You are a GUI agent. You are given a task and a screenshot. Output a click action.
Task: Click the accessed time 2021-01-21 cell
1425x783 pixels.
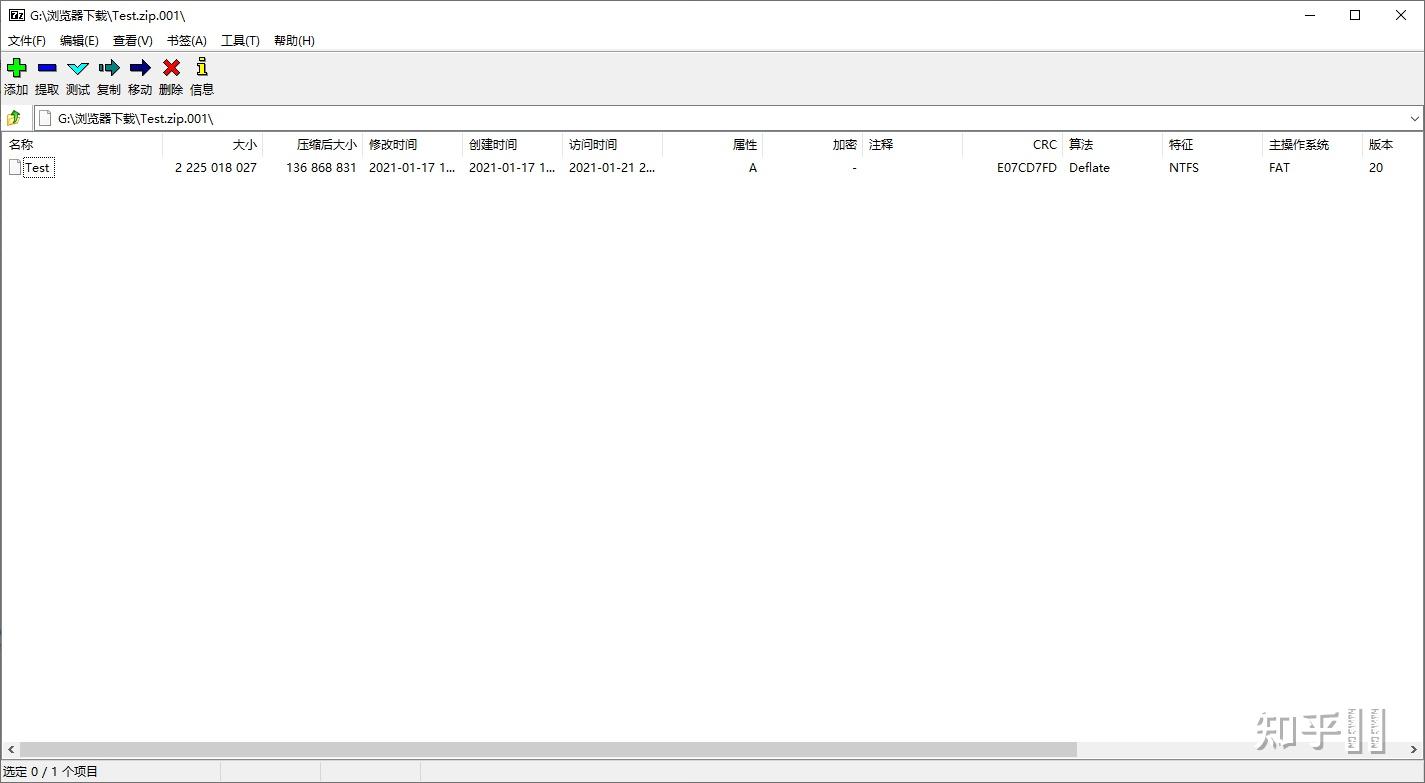pyautogui.click(x=612, y=168)
